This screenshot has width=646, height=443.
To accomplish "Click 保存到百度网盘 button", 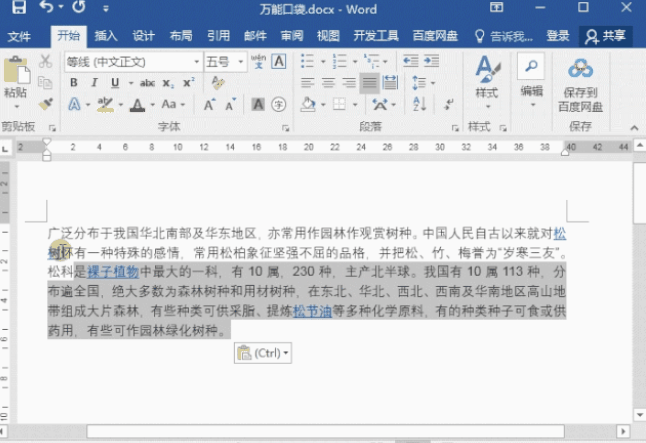I will pyautogui.click(x=580, y=85).
